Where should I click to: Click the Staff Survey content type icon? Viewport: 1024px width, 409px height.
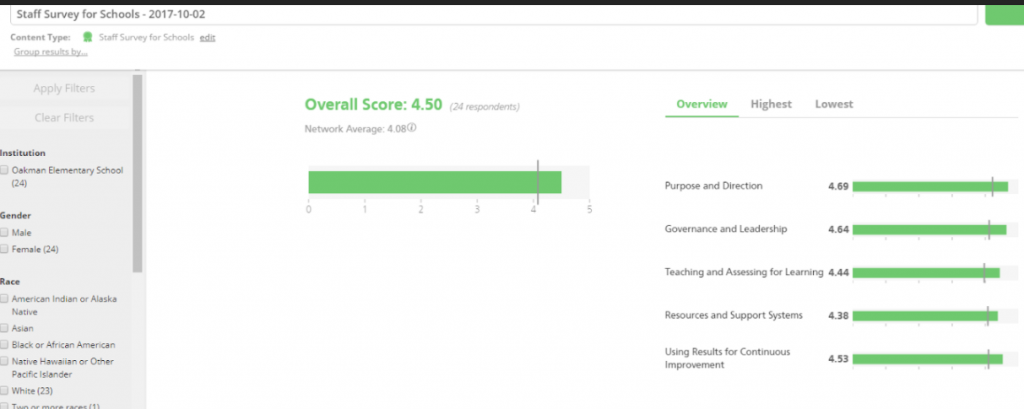coord(88,37)
